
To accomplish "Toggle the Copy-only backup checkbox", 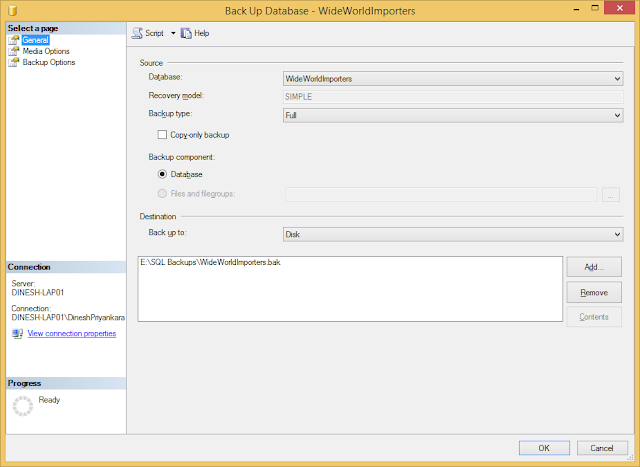I will point(162,135).
